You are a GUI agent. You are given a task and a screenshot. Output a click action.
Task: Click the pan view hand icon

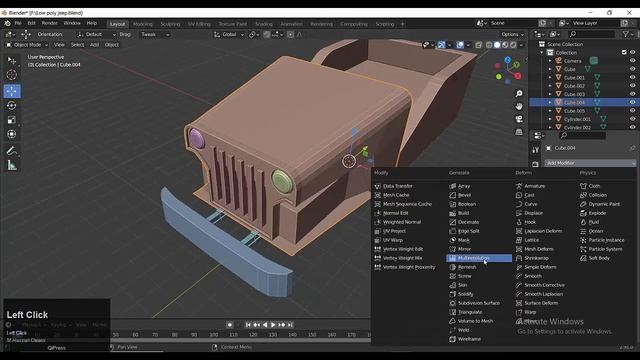(x=519, y=107)
